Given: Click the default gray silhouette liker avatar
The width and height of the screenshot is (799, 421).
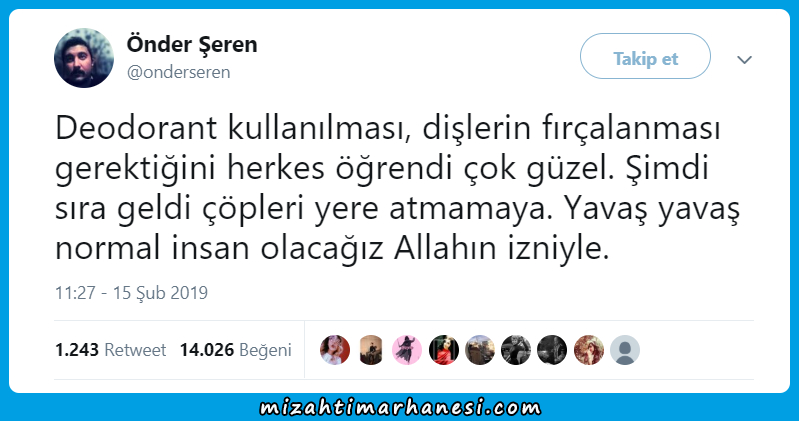Looking at the screenshot, I should point(625,350).
